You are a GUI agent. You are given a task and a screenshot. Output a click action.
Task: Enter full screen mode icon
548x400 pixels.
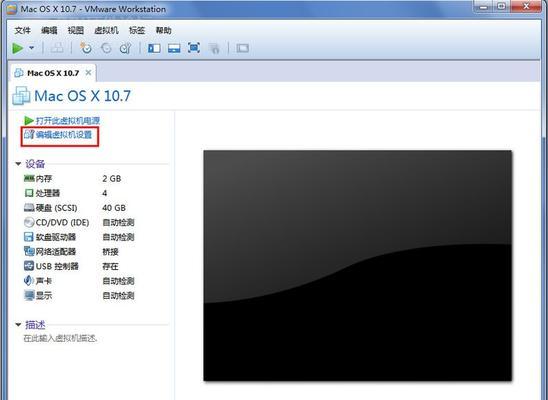(x=194, y=48)
